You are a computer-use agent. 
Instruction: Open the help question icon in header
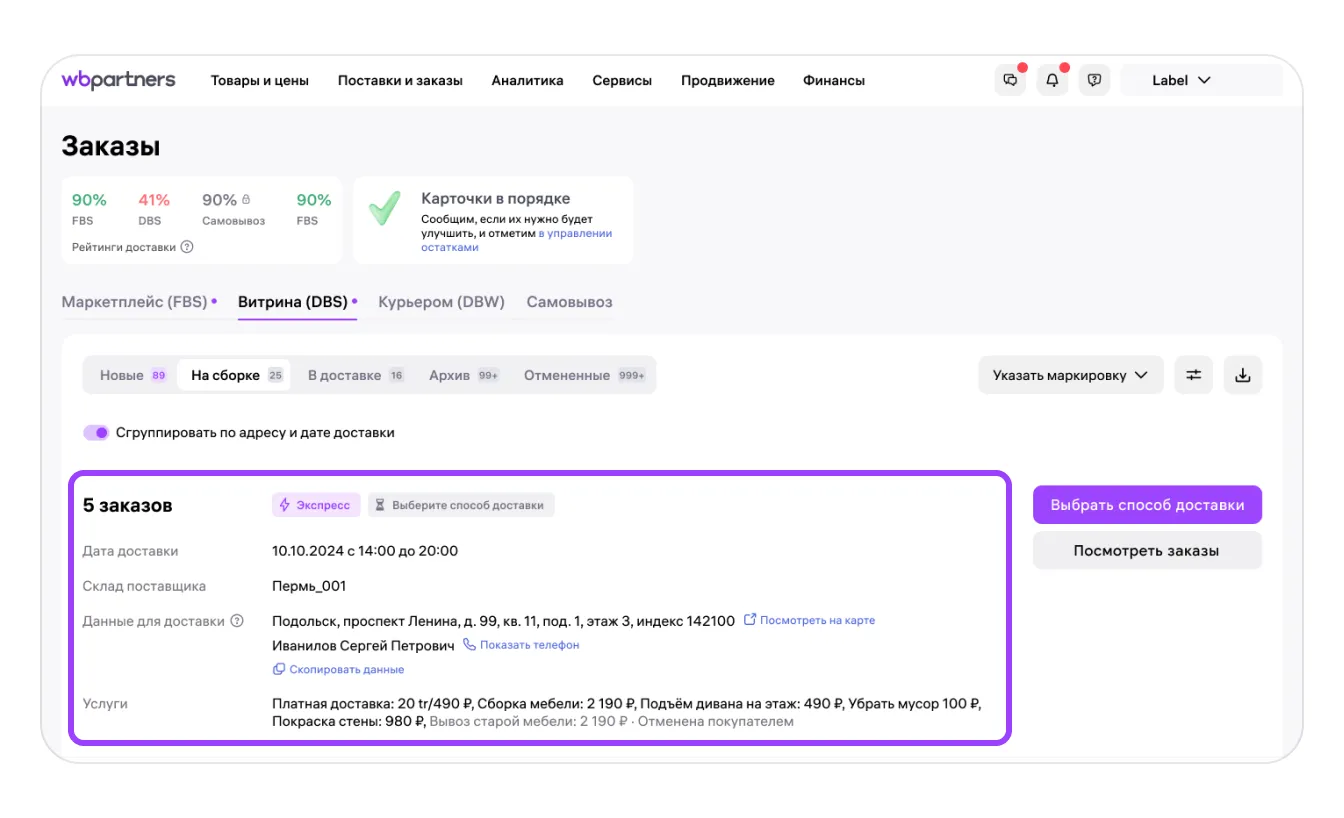[x=1094, y=80]
